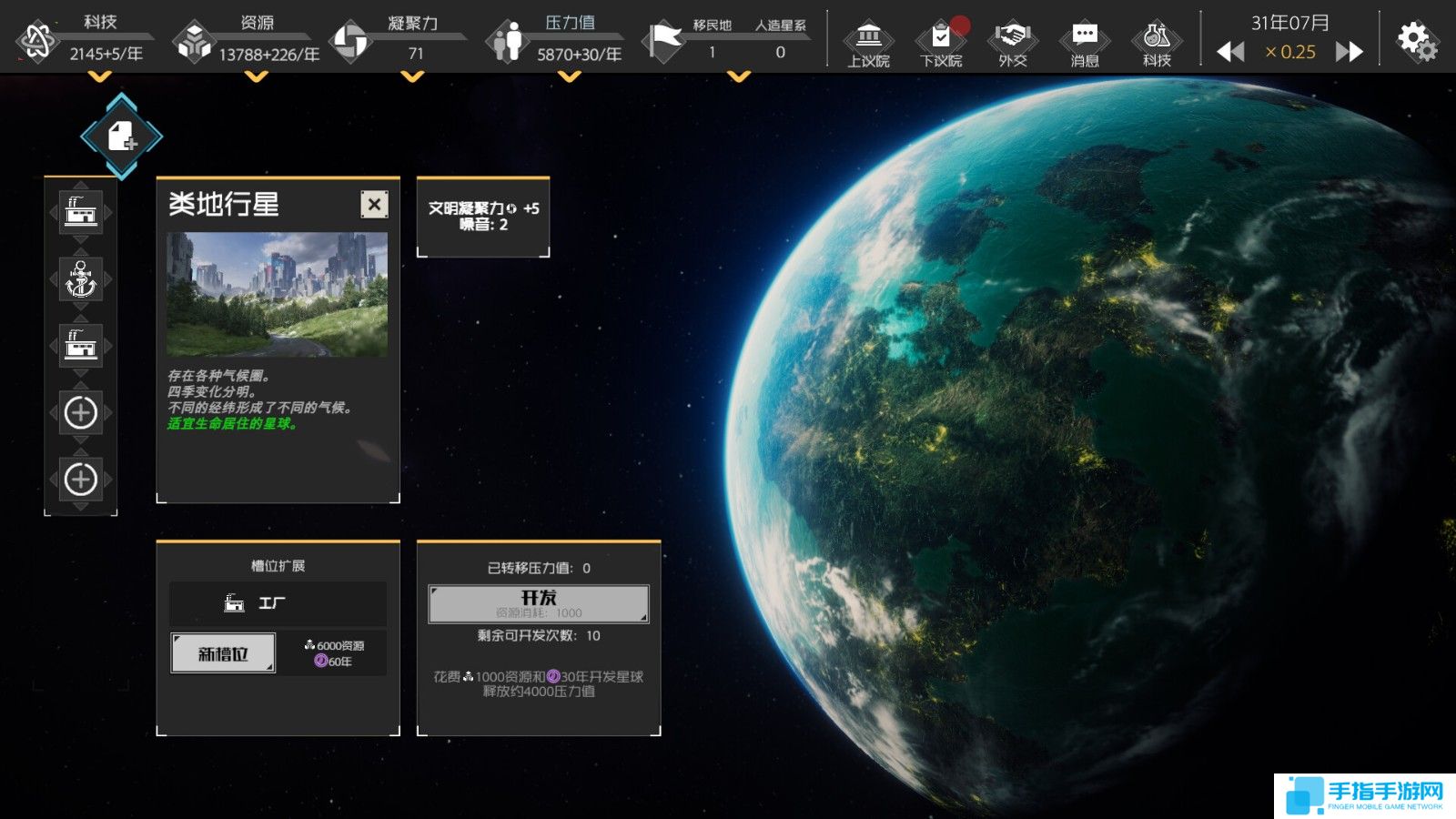The height and width of the screenshot is (819, 1456).
Task: Click the 人造星系 counter
Action: tap(780, 39)
